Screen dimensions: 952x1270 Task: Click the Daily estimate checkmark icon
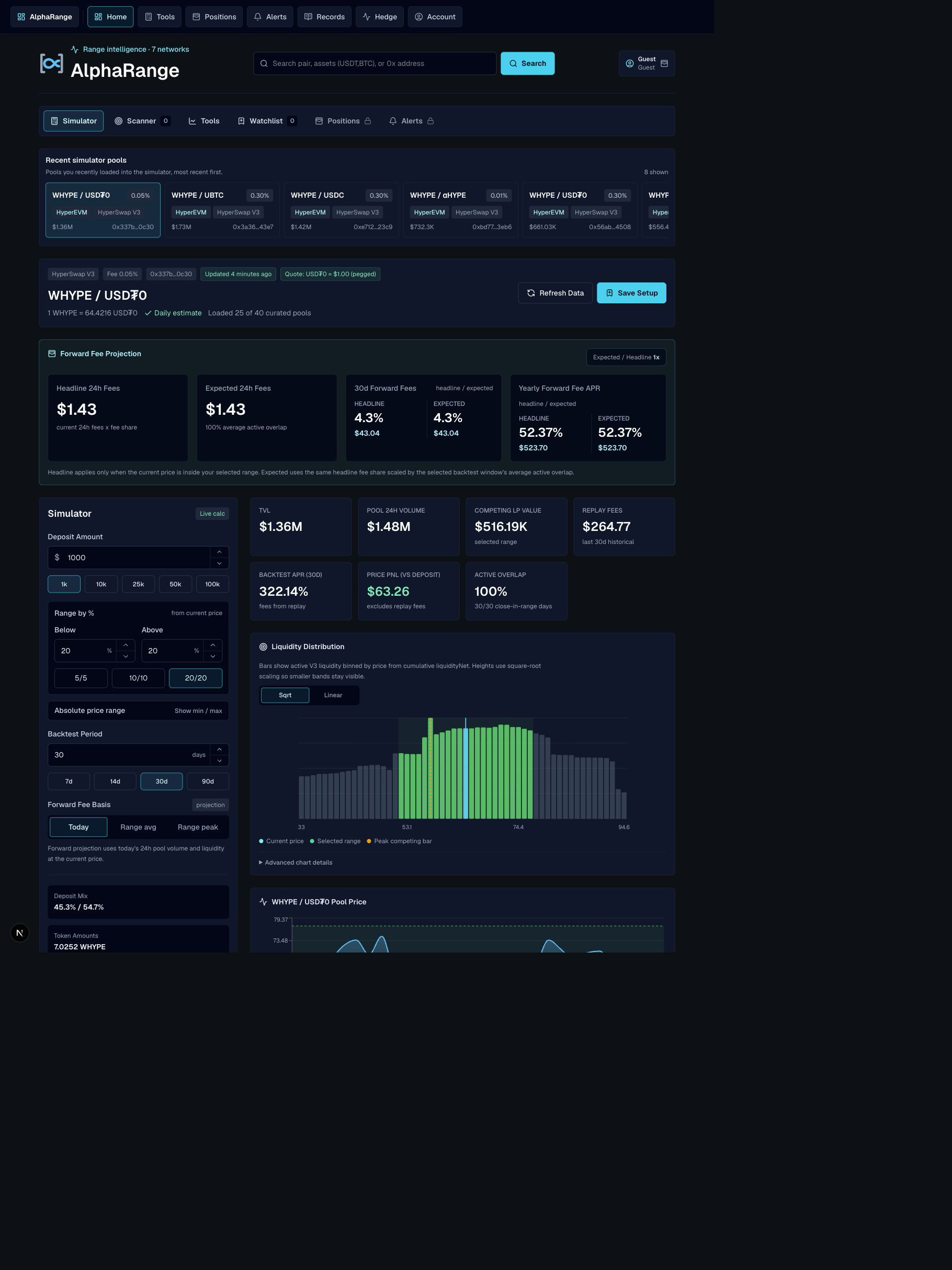click(148, 313)
